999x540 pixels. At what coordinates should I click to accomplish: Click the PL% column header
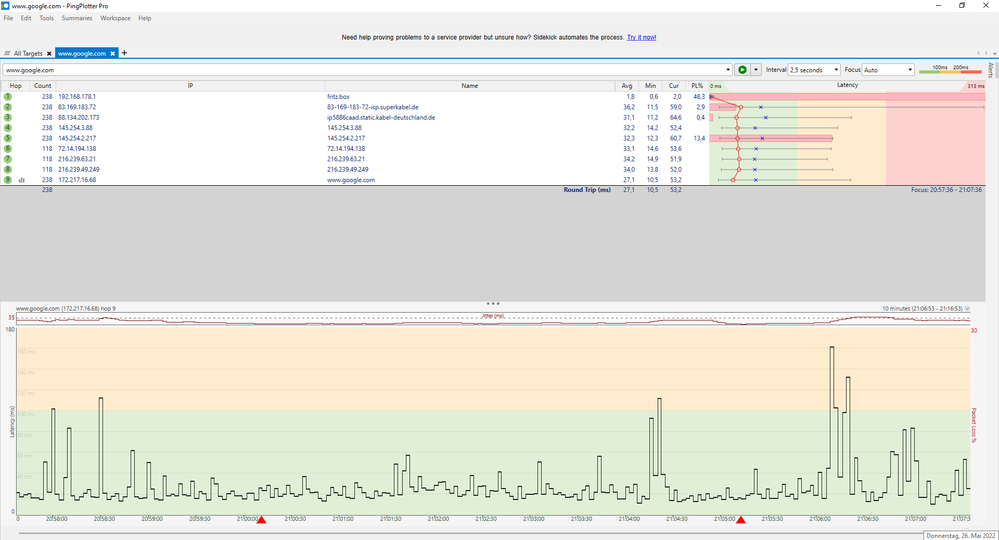697,86
